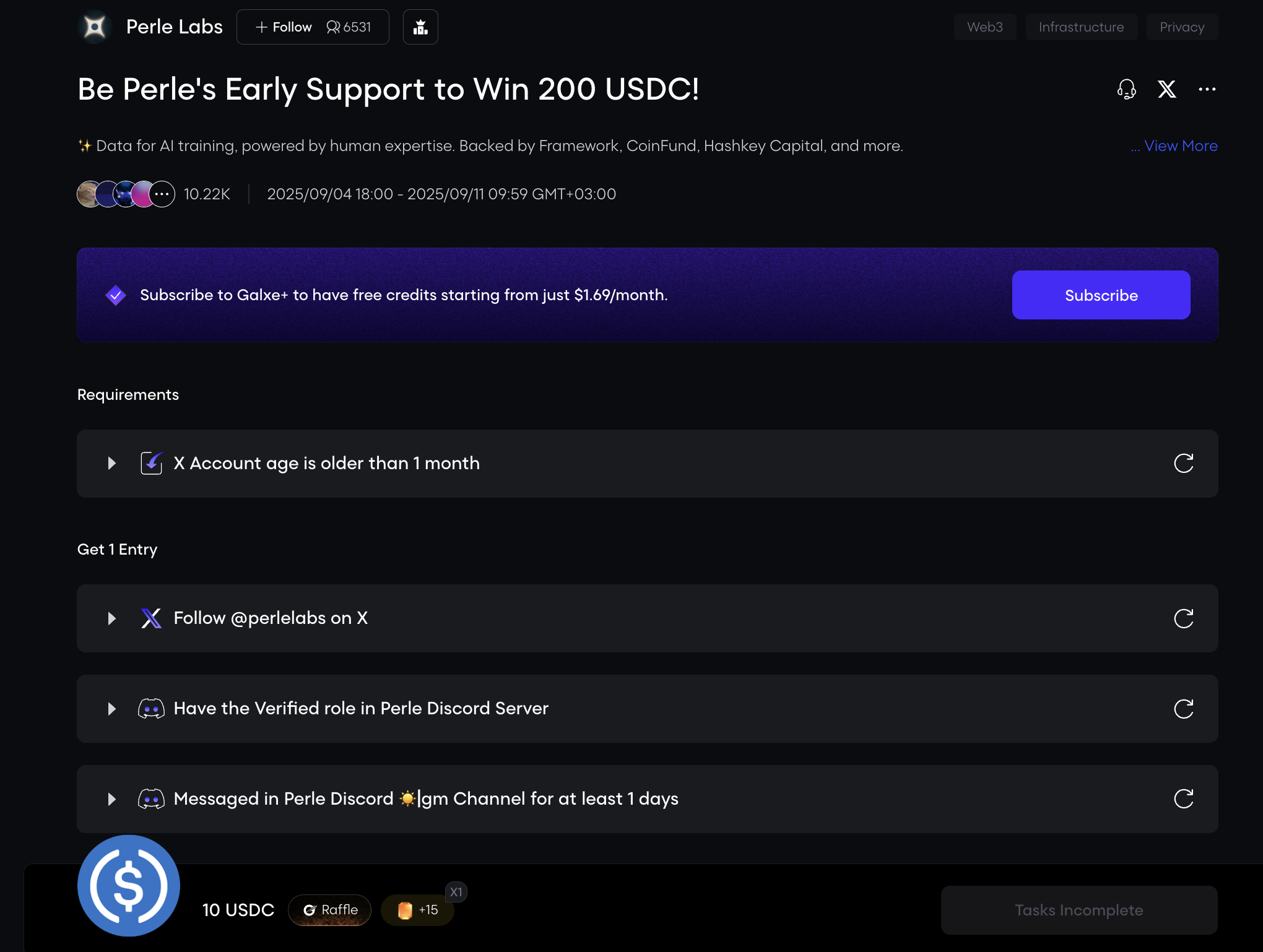Expand the Verified role Discord task
The image size is (1263, 952).
tap(111, 708)
